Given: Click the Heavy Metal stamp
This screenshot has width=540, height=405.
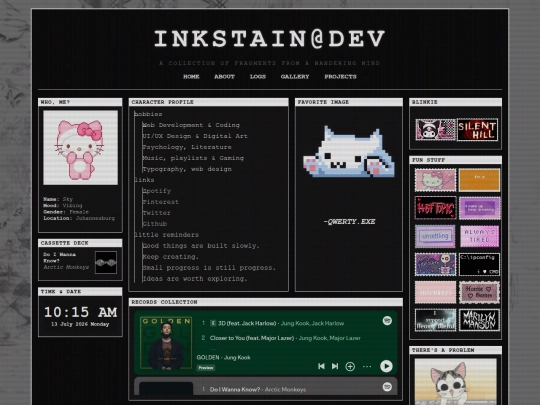Looking at the screenshot, I should click(435, 320).
